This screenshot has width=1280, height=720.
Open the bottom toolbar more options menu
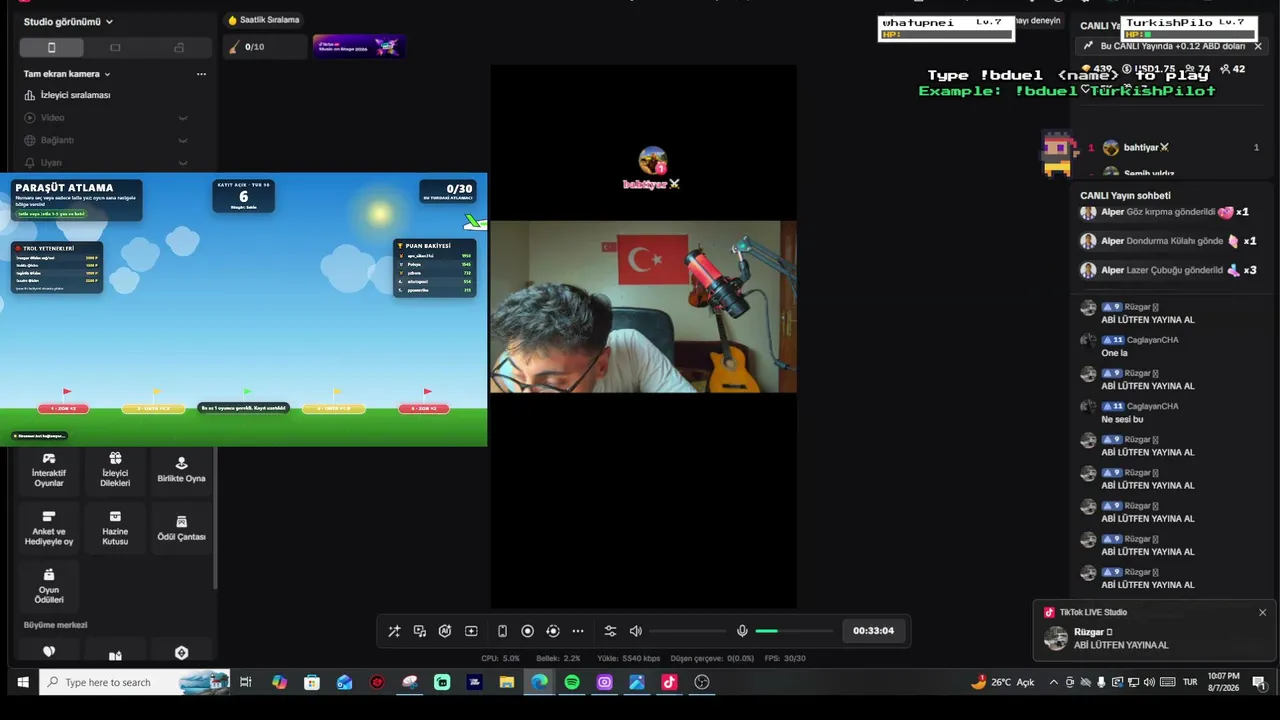click(x=578, y=631)
